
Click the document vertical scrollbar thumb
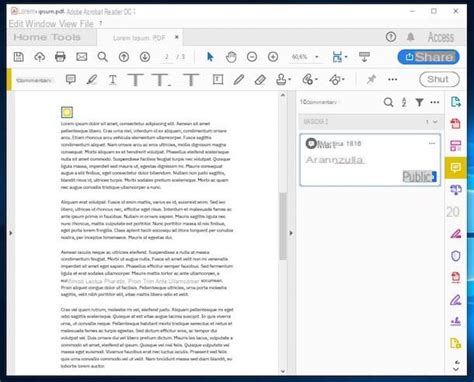click(x=283, y=226)
